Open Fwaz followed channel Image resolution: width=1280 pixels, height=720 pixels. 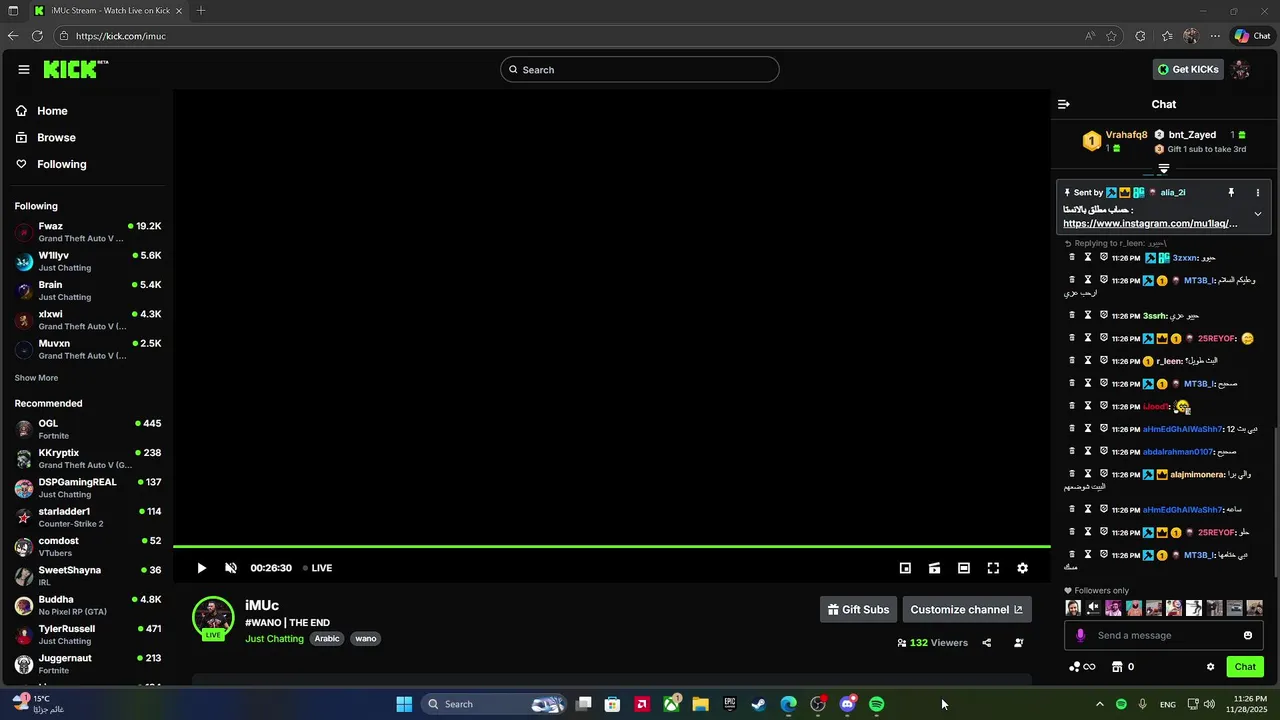pos(88,232)
